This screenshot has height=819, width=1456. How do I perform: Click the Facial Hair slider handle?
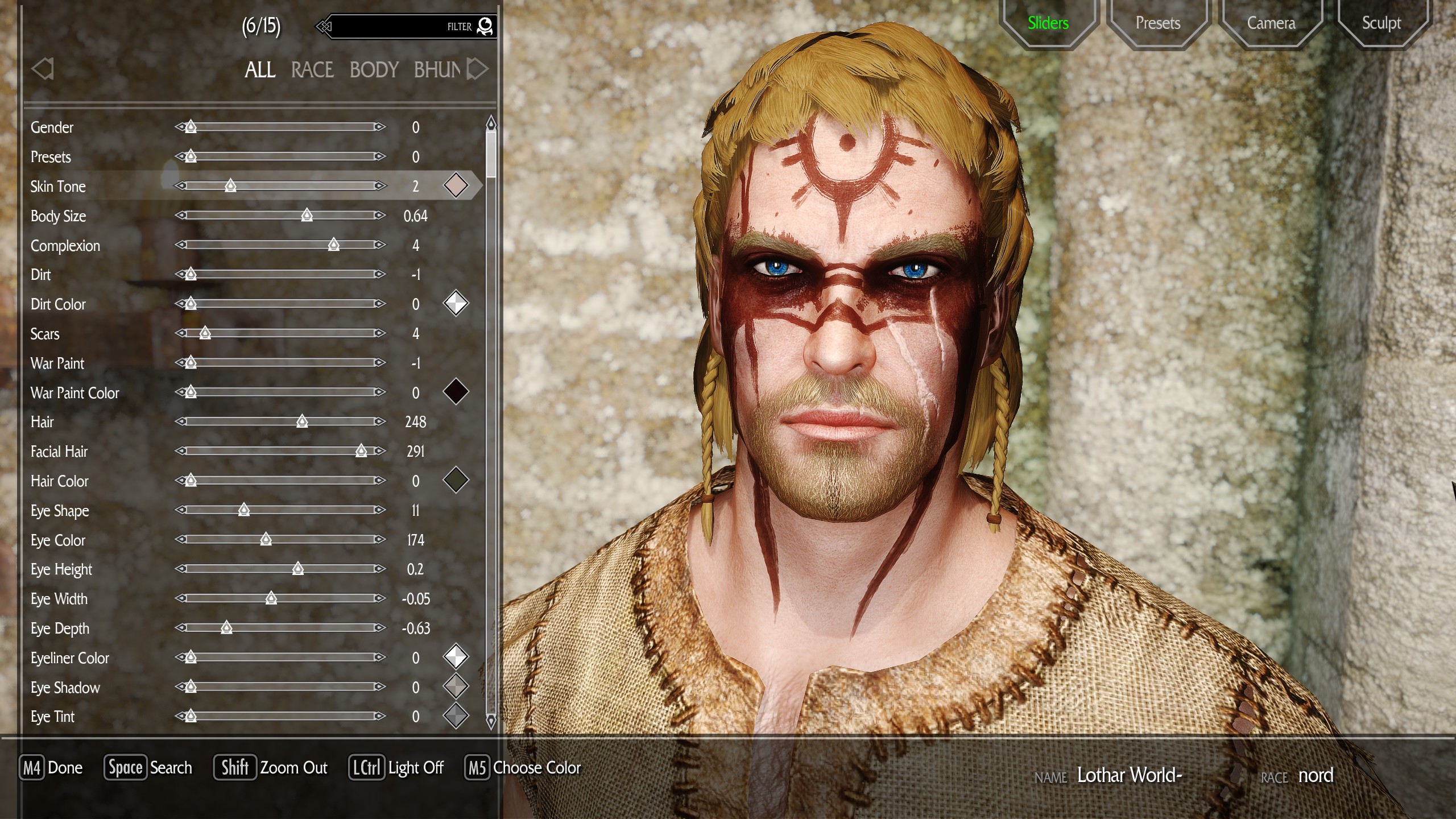(361, 451)
